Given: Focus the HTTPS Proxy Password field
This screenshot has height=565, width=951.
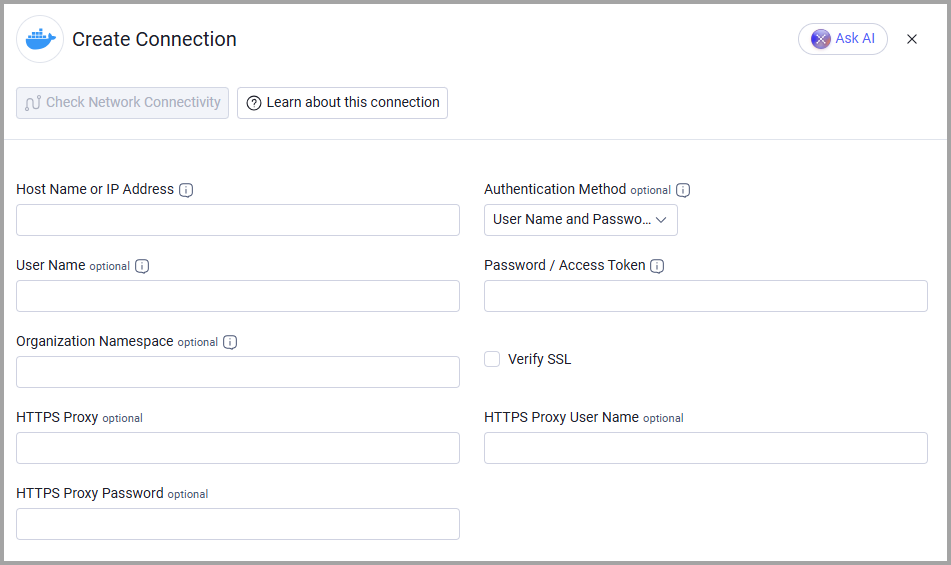Looking at the screenshot, I should pyautogui.click(x=238, y=524).
